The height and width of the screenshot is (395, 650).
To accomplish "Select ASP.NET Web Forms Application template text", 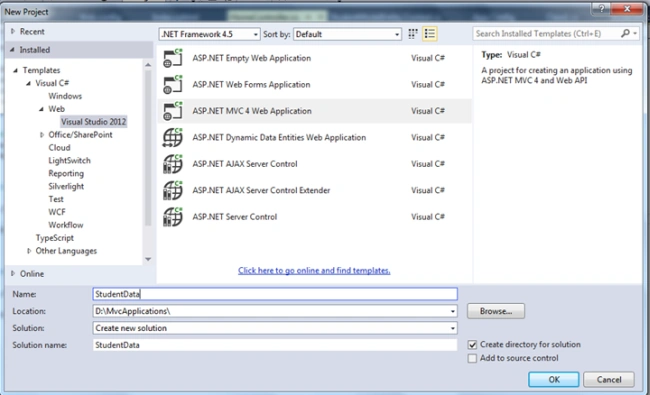I will click(x=251, y=85).
